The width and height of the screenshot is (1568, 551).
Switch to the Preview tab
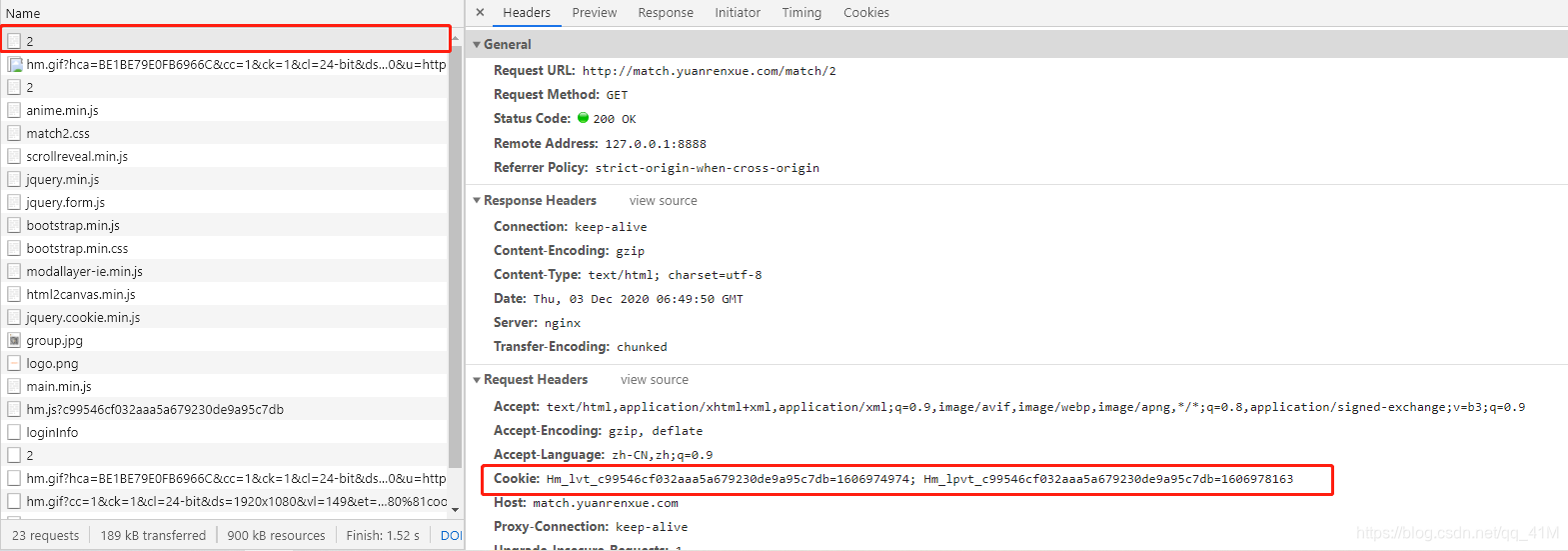pos(595,12)
